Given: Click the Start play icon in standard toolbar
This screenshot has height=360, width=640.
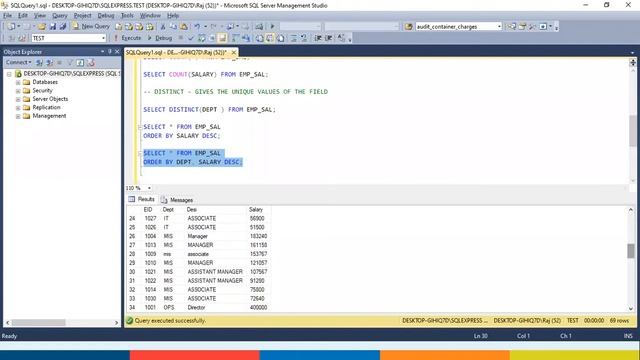Looking at the screenshot, I should 272,27.
